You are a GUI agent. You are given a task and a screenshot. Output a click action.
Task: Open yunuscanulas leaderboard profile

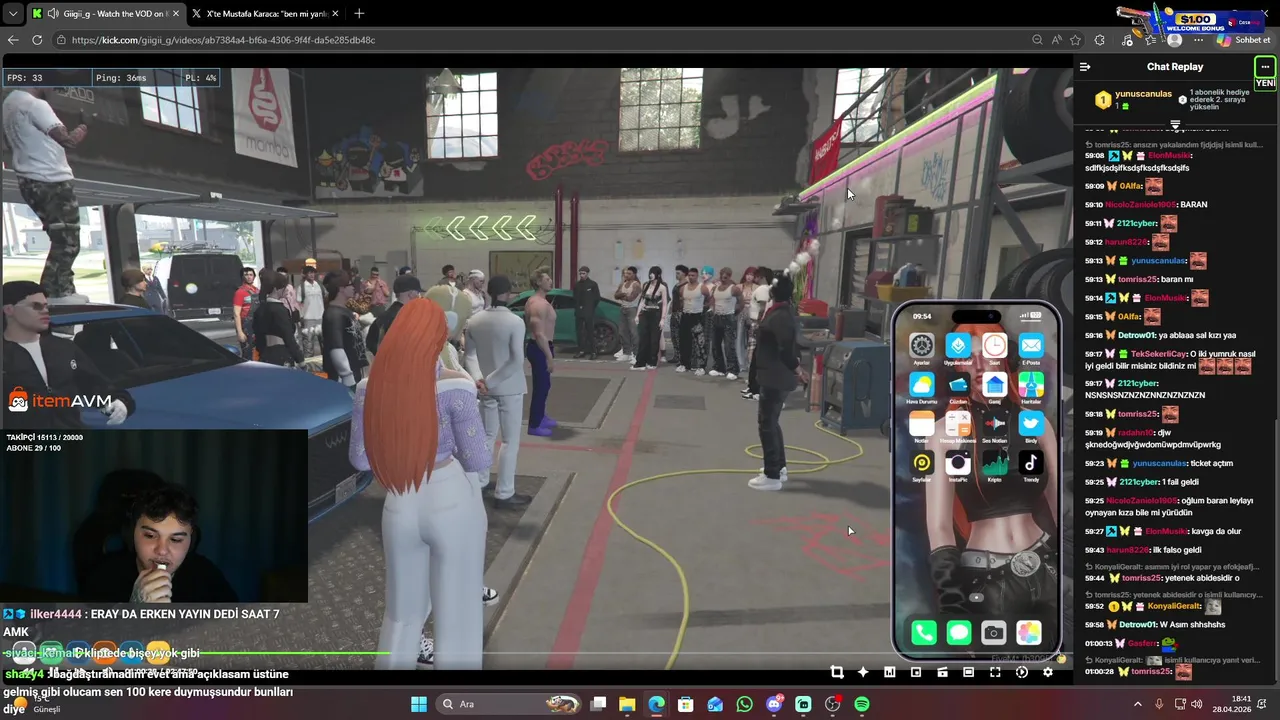pos(1143,94)
